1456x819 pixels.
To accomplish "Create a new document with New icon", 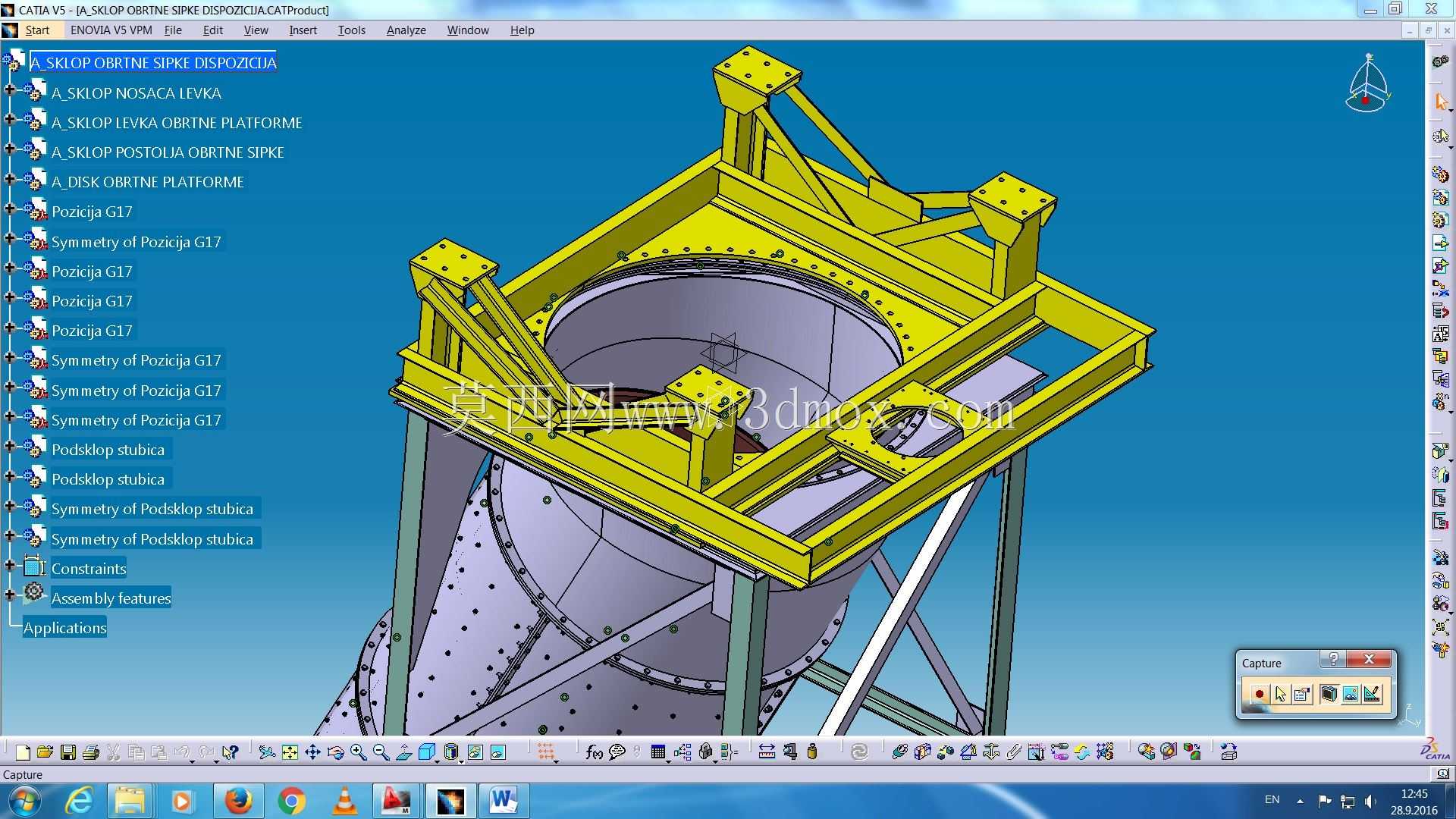I will (x=23, y=752).
